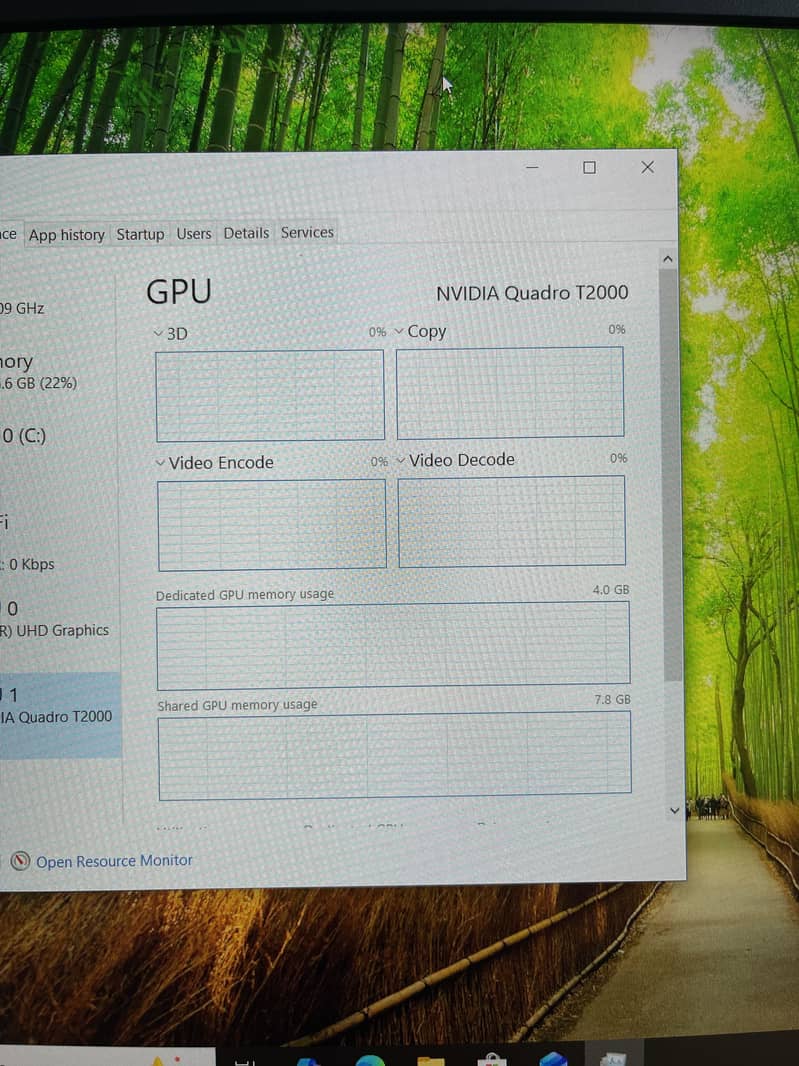Expand the 3D engine dropdown chevron

(158, 334)
